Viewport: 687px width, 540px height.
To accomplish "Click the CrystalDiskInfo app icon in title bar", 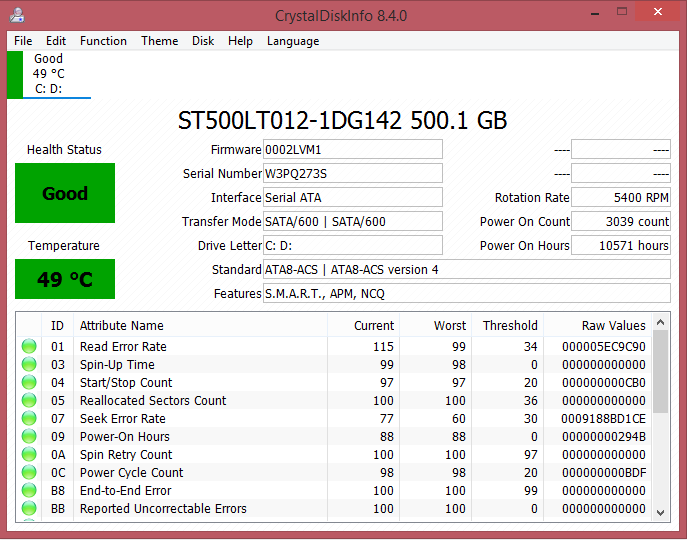I will pos(17,15).
